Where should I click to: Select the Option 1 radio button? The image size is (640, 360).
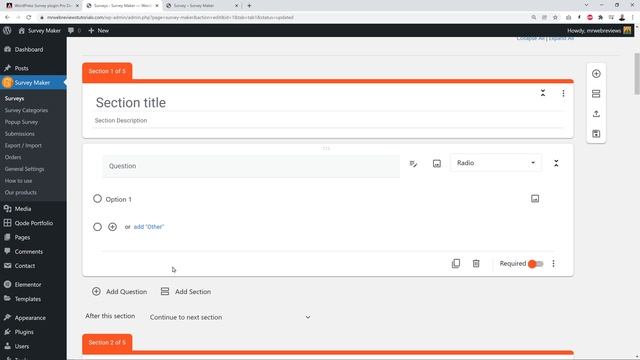97,199
